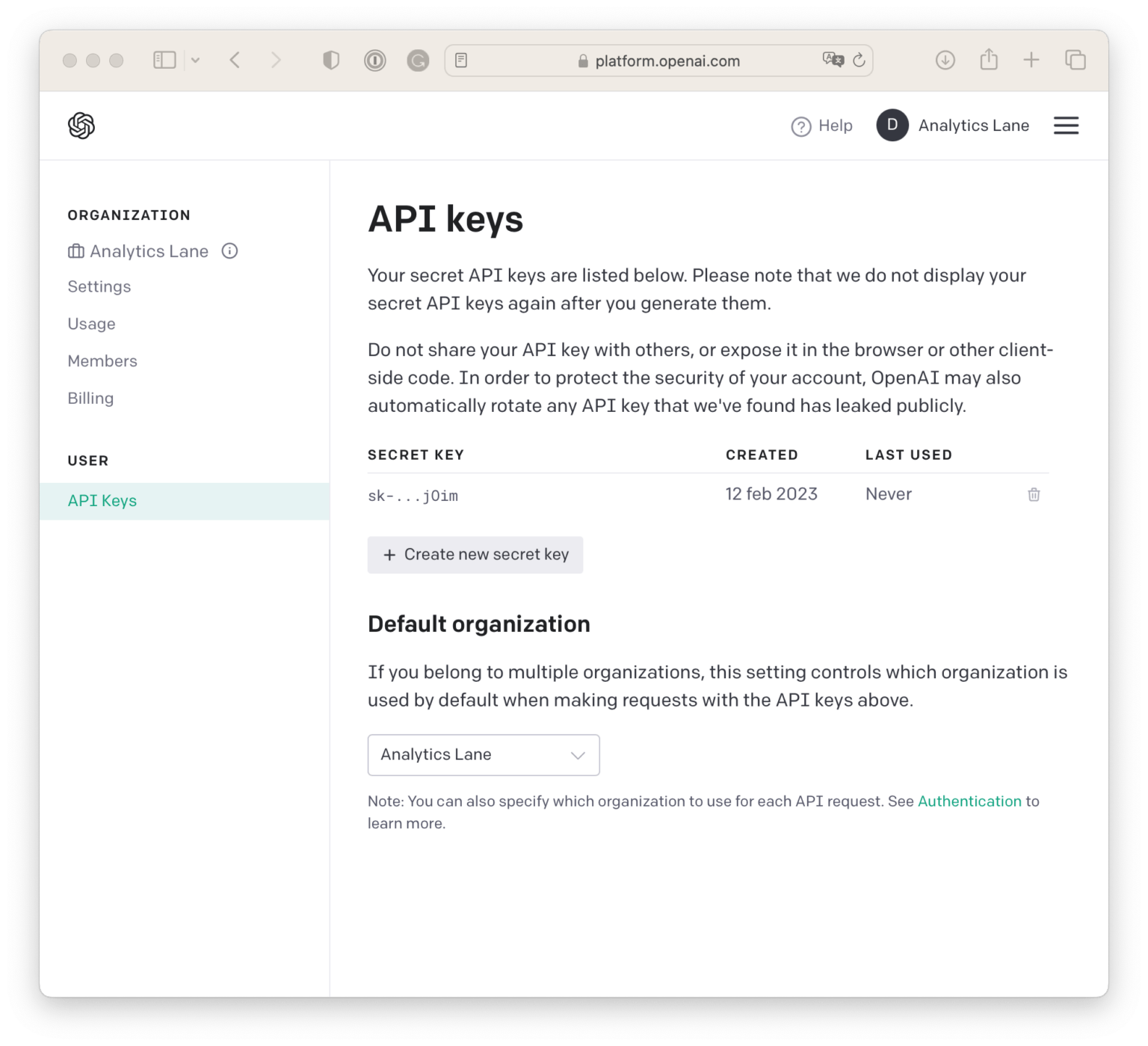Click the D user avatar
Image resolution: width=1148 pixels, height=1046 pixels.
pyautogui.click(x=892, y=126)
